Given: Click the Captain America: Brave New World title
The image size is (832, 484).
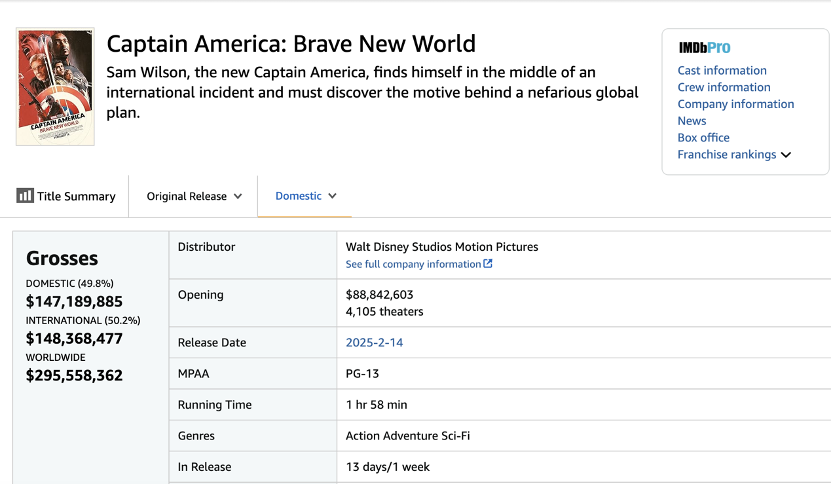Looking at the screenshot, I should point(291,44).
